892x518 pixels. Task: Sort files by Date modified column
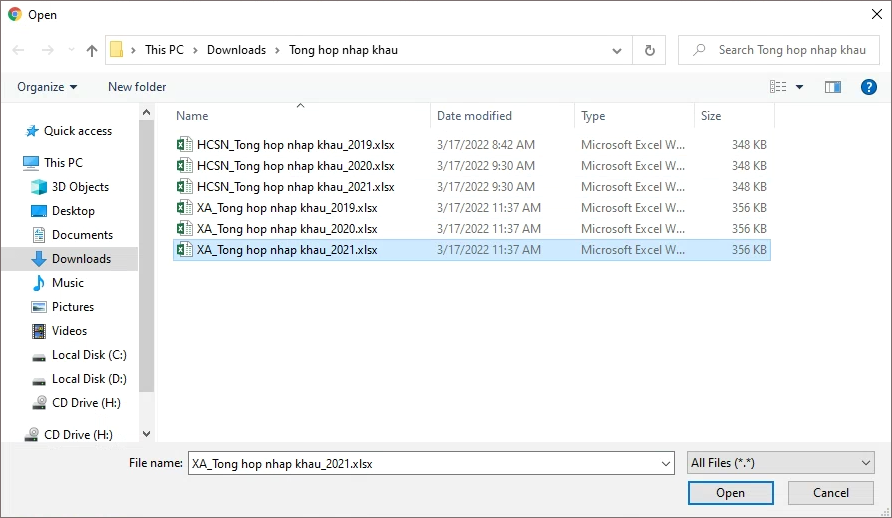474,116
